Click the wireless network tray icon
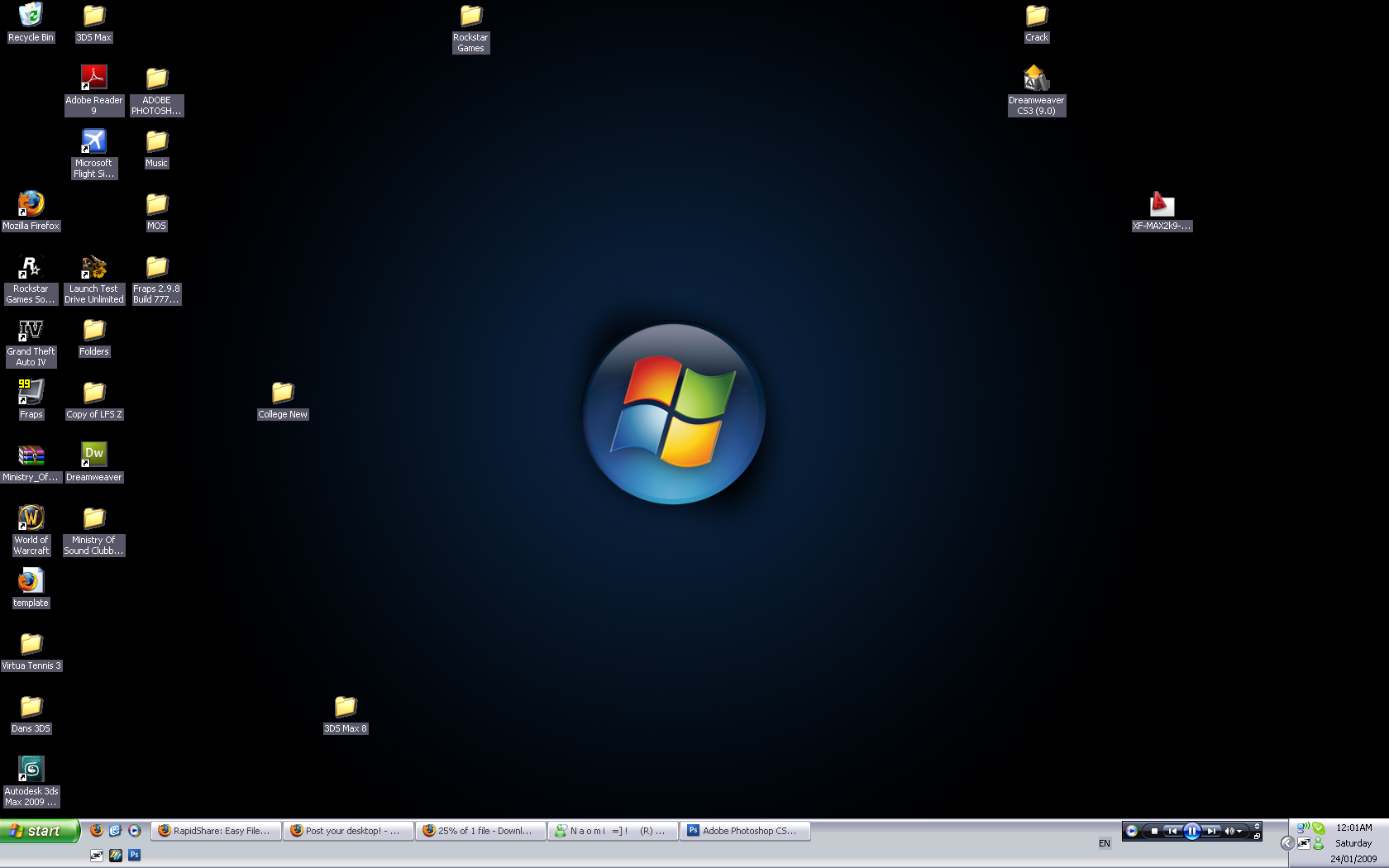1389x868 pixels. 1303,827
